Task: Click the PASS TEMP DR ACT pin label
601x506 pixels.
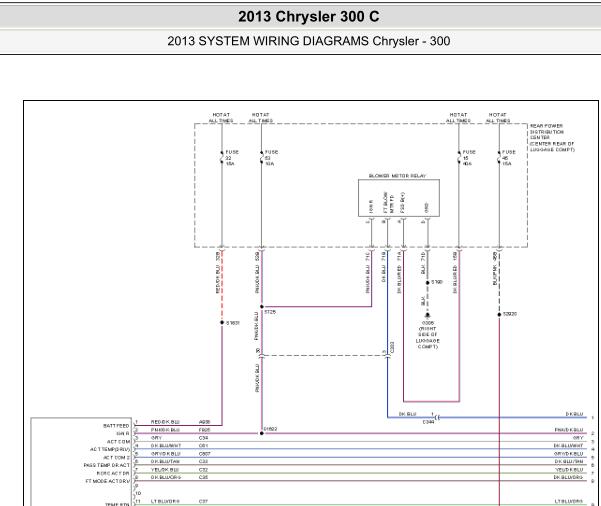Action: point(107,465)
